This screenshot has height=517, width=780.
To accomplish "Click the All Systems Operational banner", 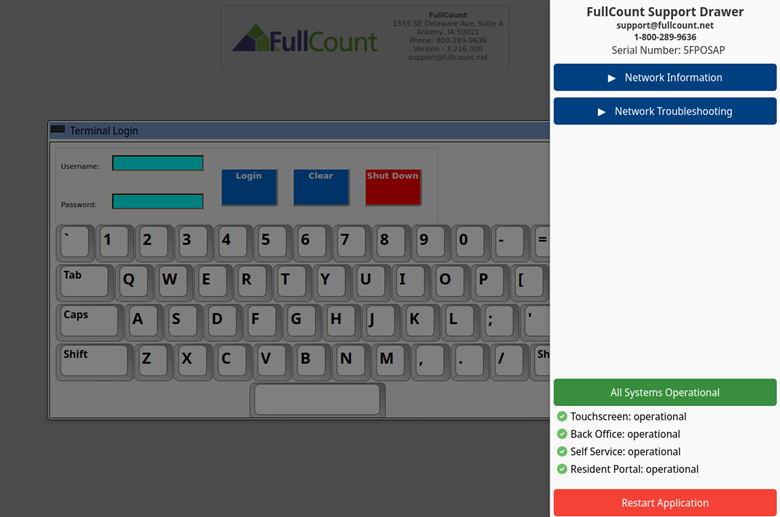I will pos(665,392).
